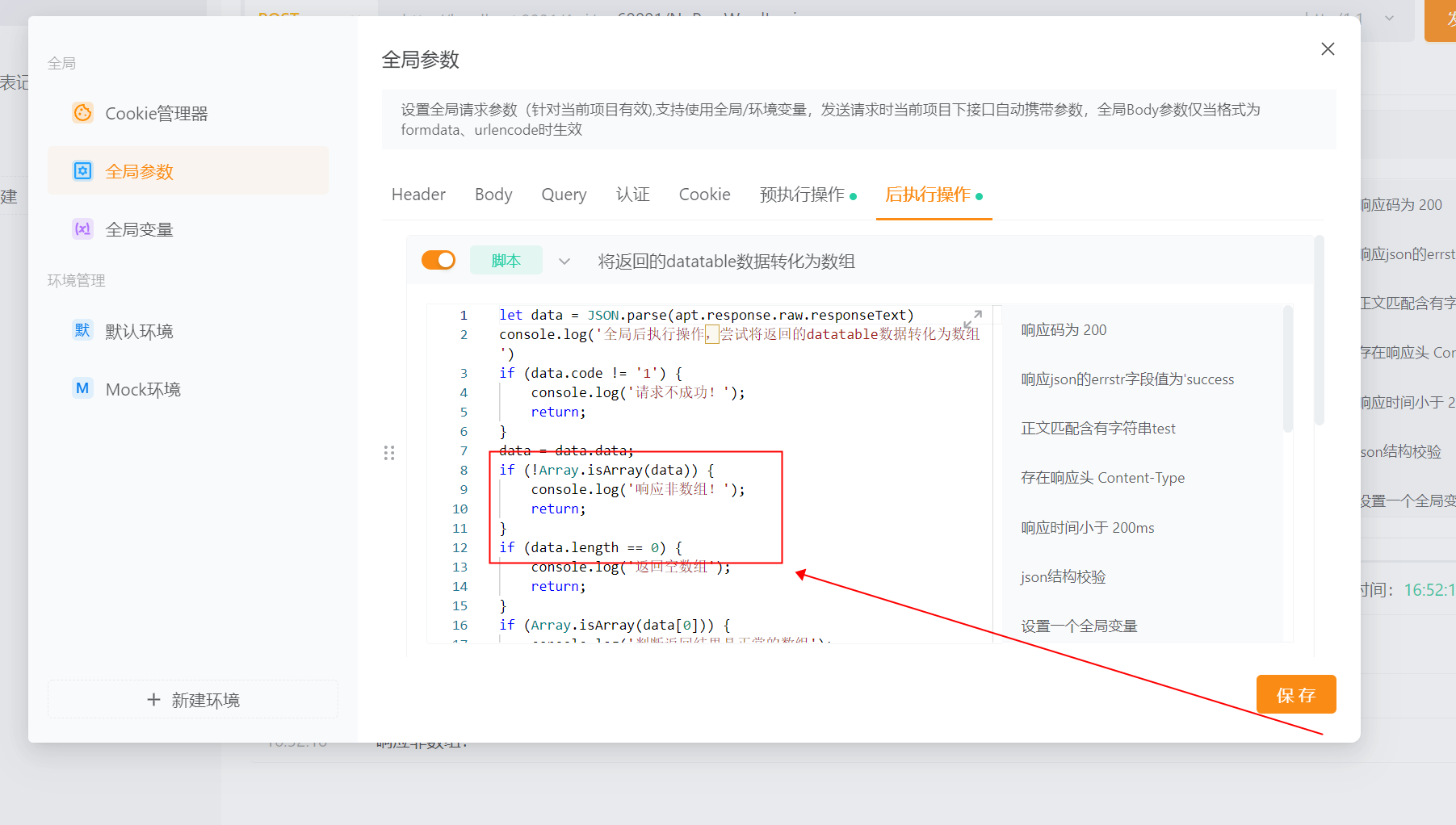The height and width of the screenshot is (825, 1456).
Task: Insert the 设置一个全局变量 snippet
Action: click(1079, 626)
